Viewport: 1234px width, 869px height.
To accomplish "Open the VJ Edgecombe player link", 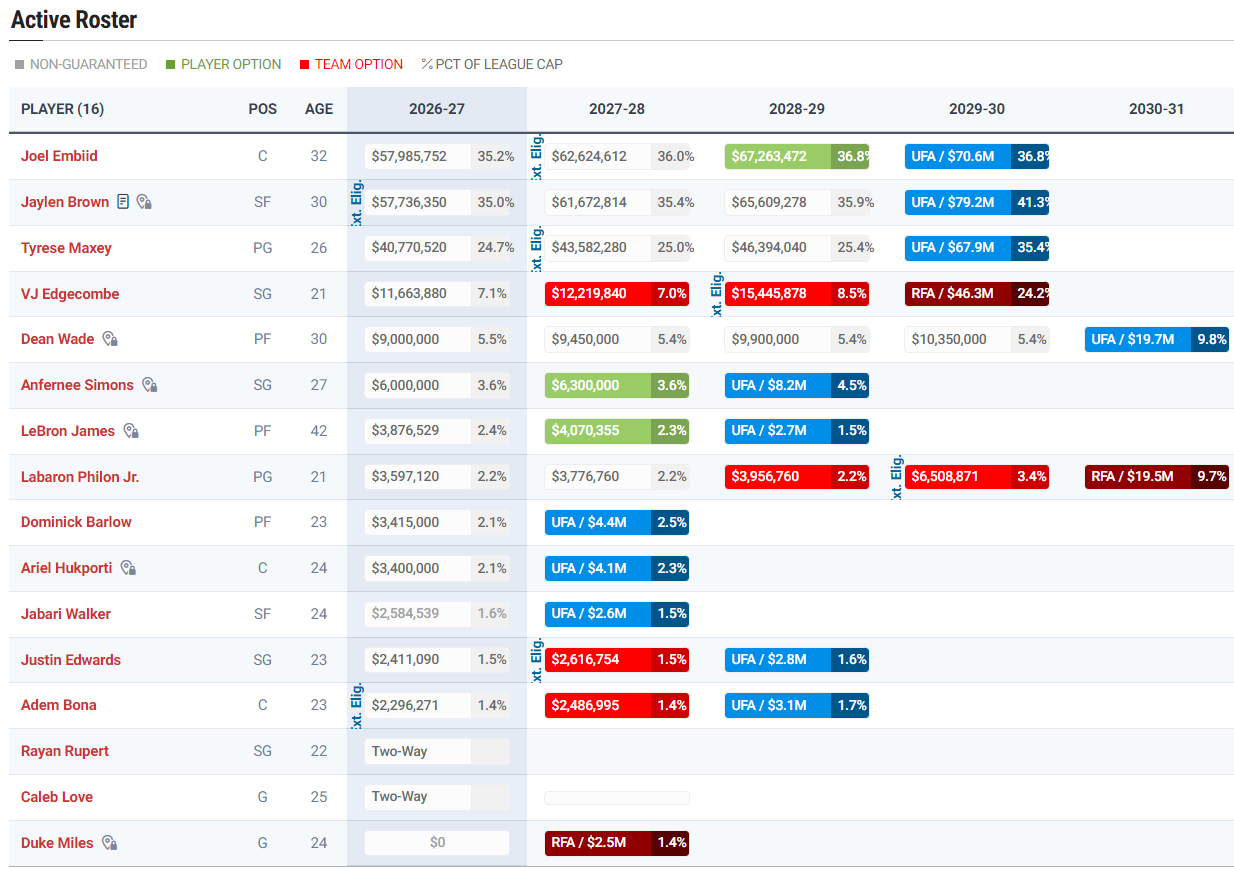I will coord(70,294).
